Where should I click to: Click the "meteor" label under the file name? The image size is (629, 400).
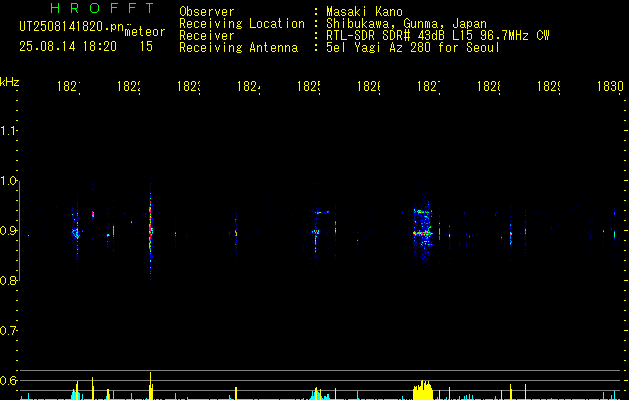coord(145,32)
